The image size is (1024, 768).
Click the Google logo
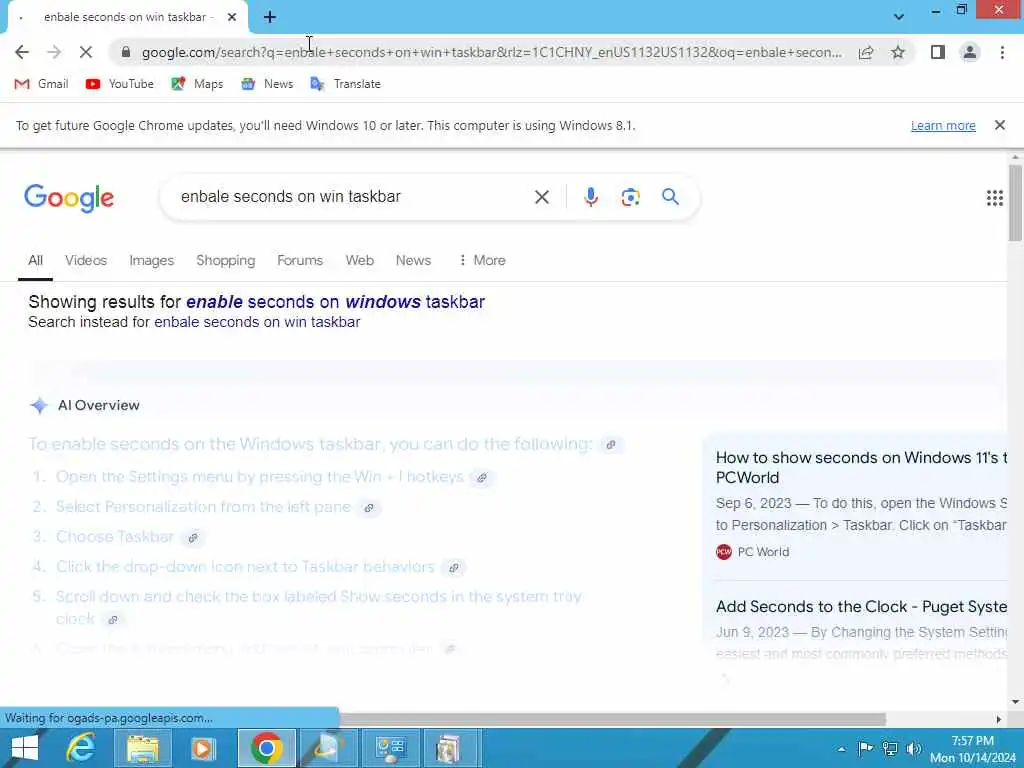[x=69, y=198]
